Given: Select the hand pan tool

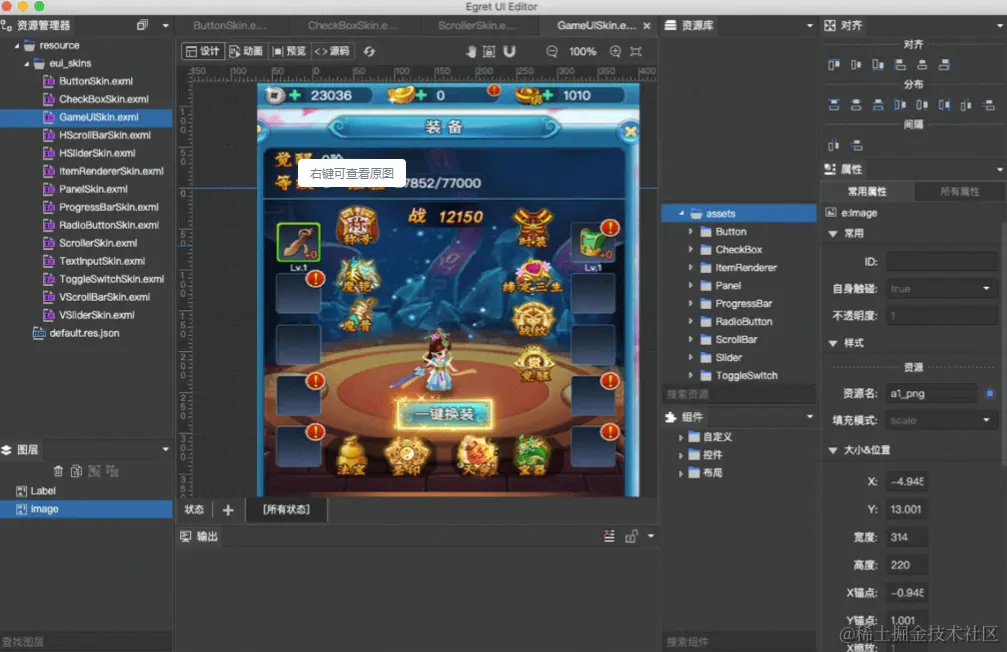Looking at the screenshot, I should click(471, 51).
